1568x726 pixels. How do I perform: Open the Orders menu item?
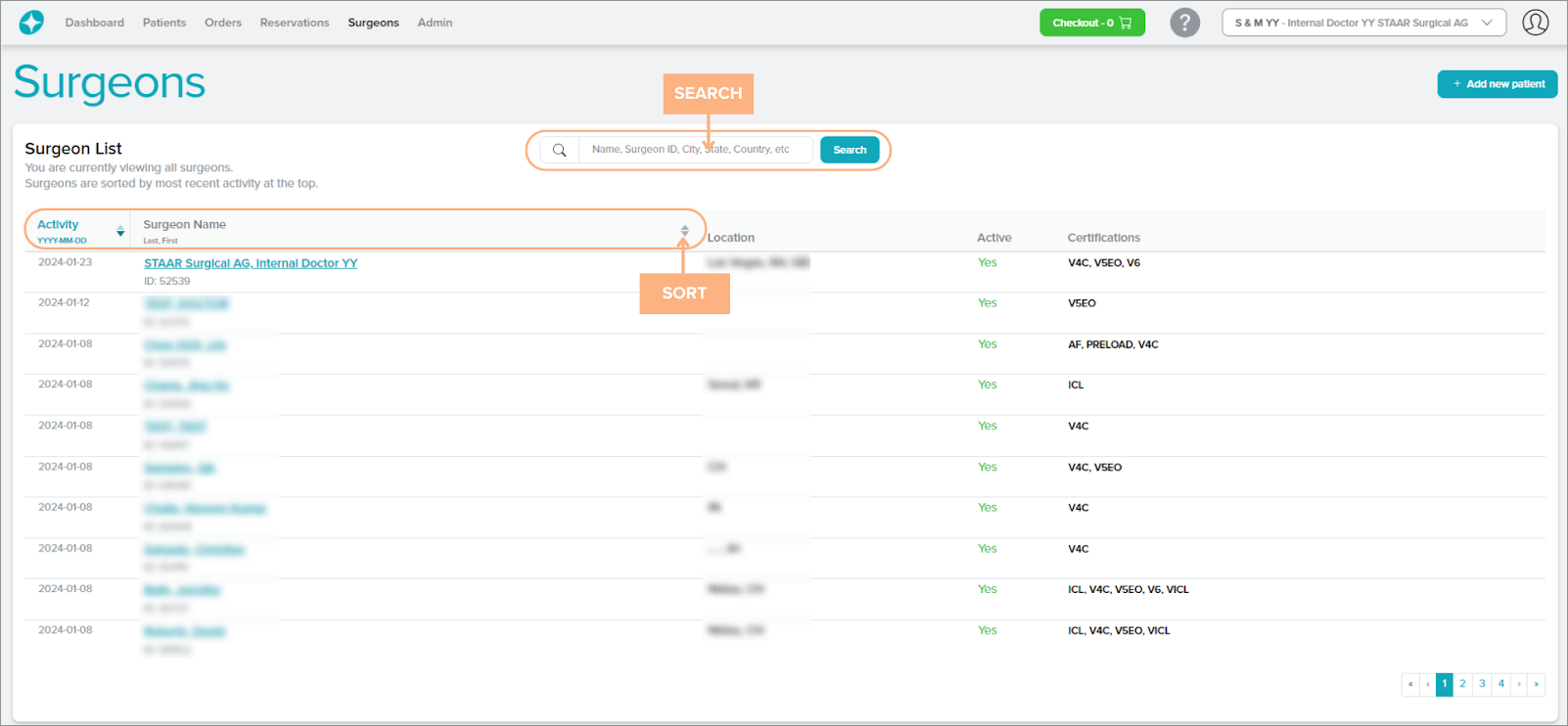tap(223, 23)
